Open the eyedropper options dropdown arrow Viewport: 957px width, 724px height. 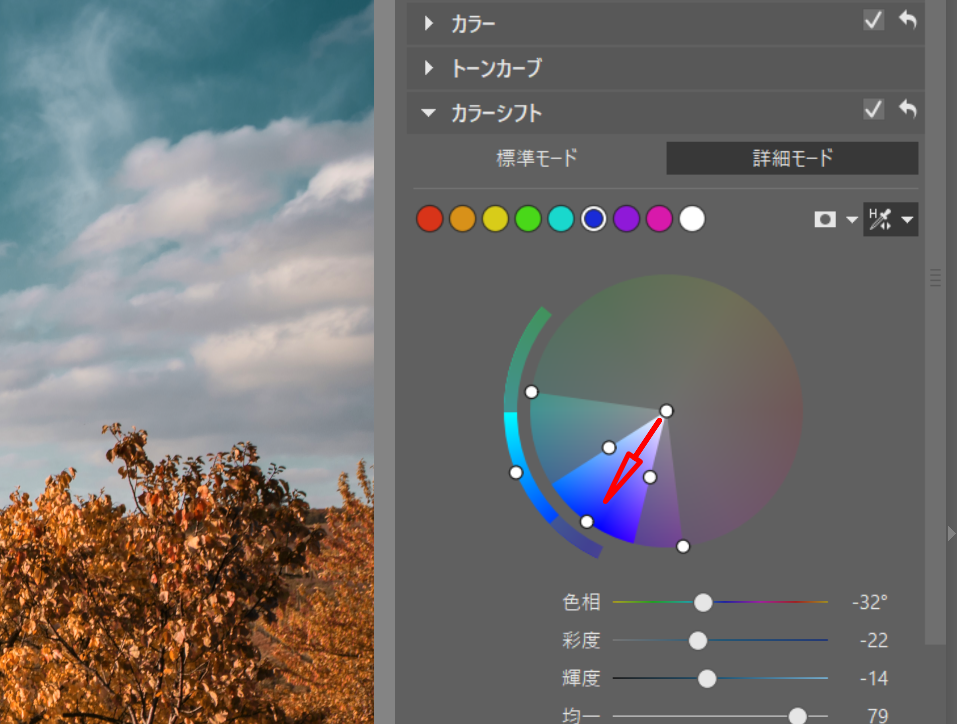[908, 220]
